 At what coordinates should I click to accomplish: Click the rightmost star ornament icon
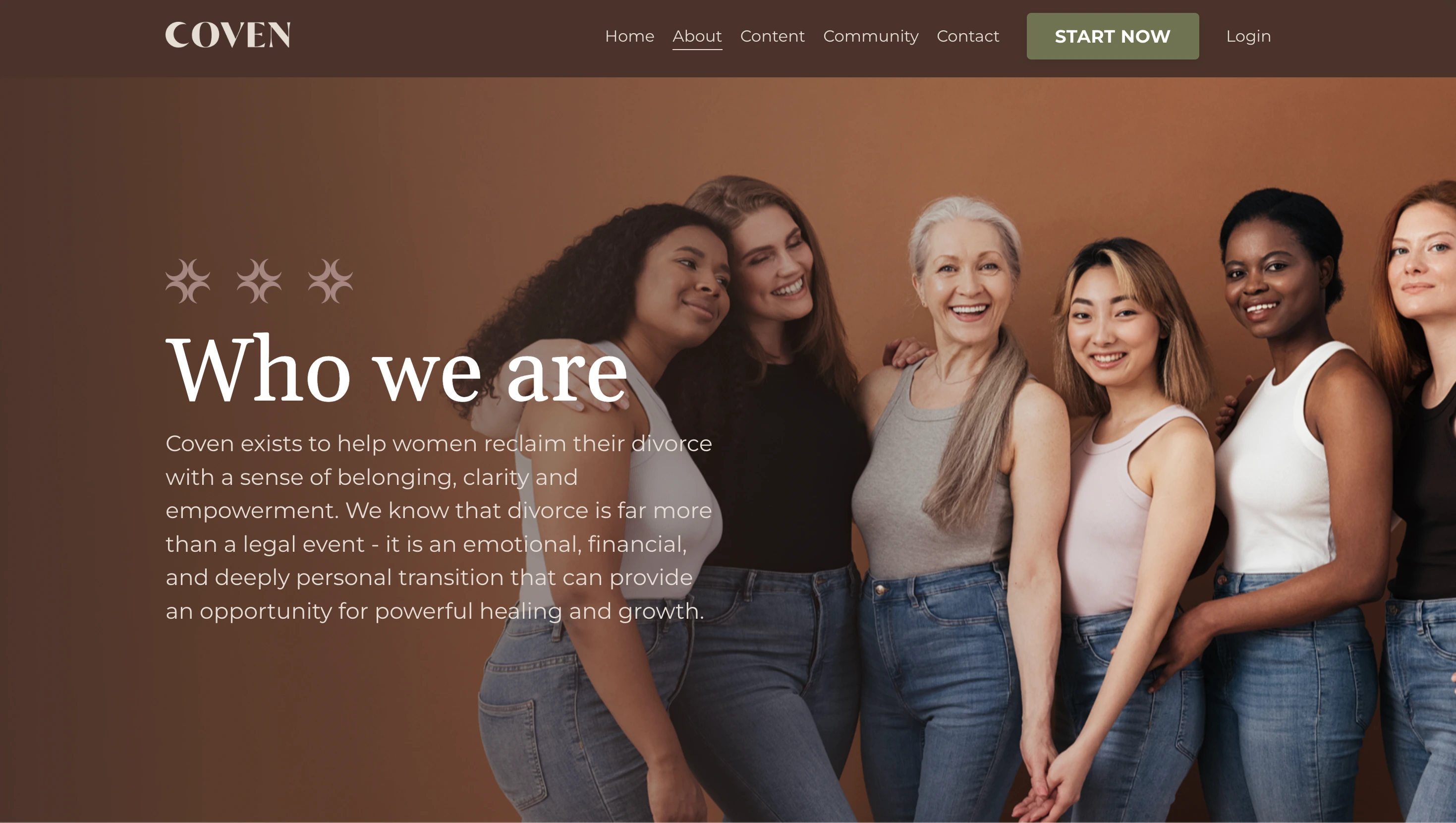tap(330, 281)
